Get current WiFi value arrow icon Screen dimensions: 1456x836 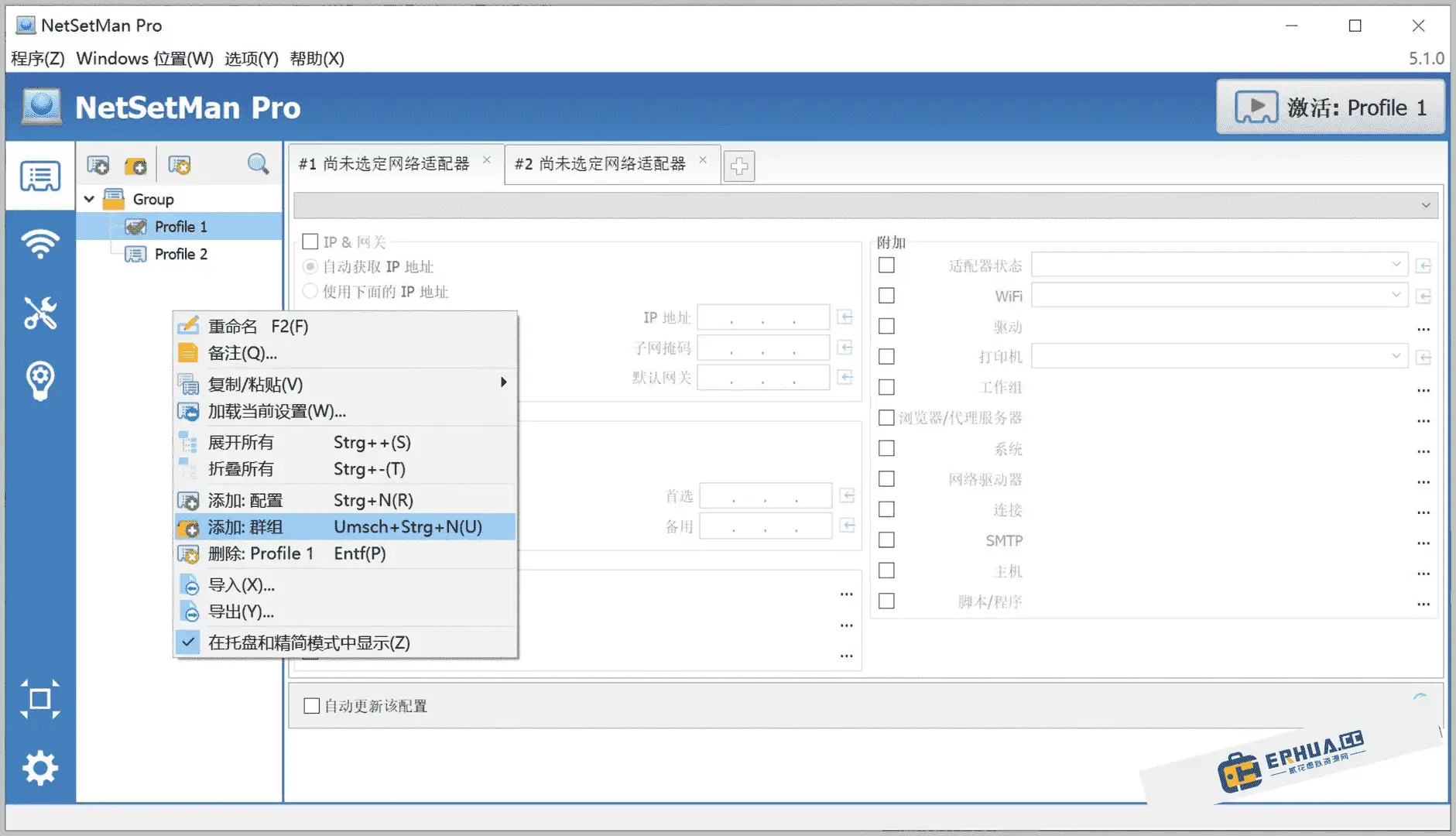point(1423,296)
